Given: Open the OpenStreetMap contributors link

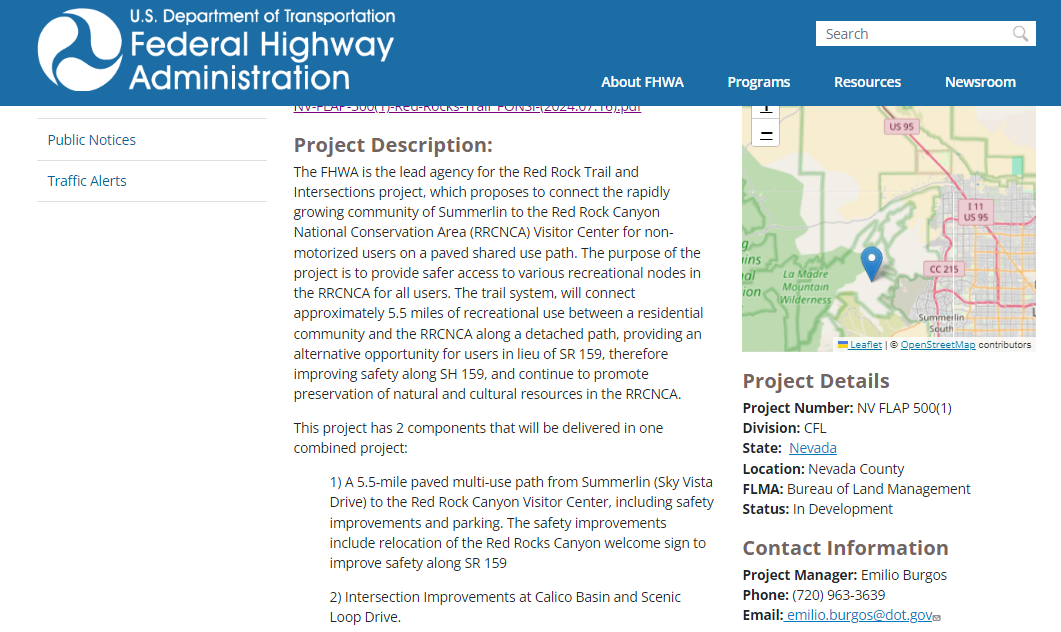Looking at the screenshot, I should tap(937, 345).
